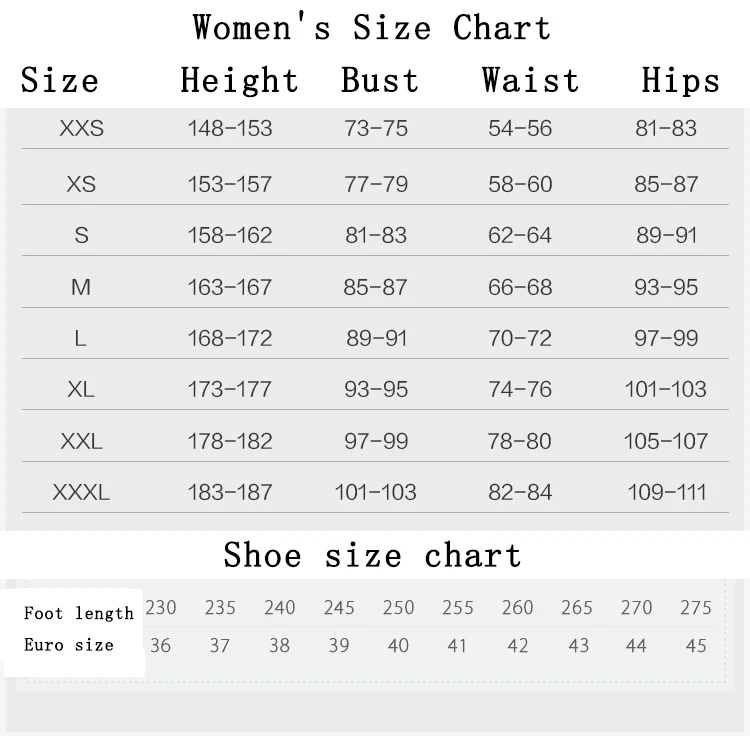750x736 pixels.
Task: Click the Waist column header
Action: click(530, 81)
